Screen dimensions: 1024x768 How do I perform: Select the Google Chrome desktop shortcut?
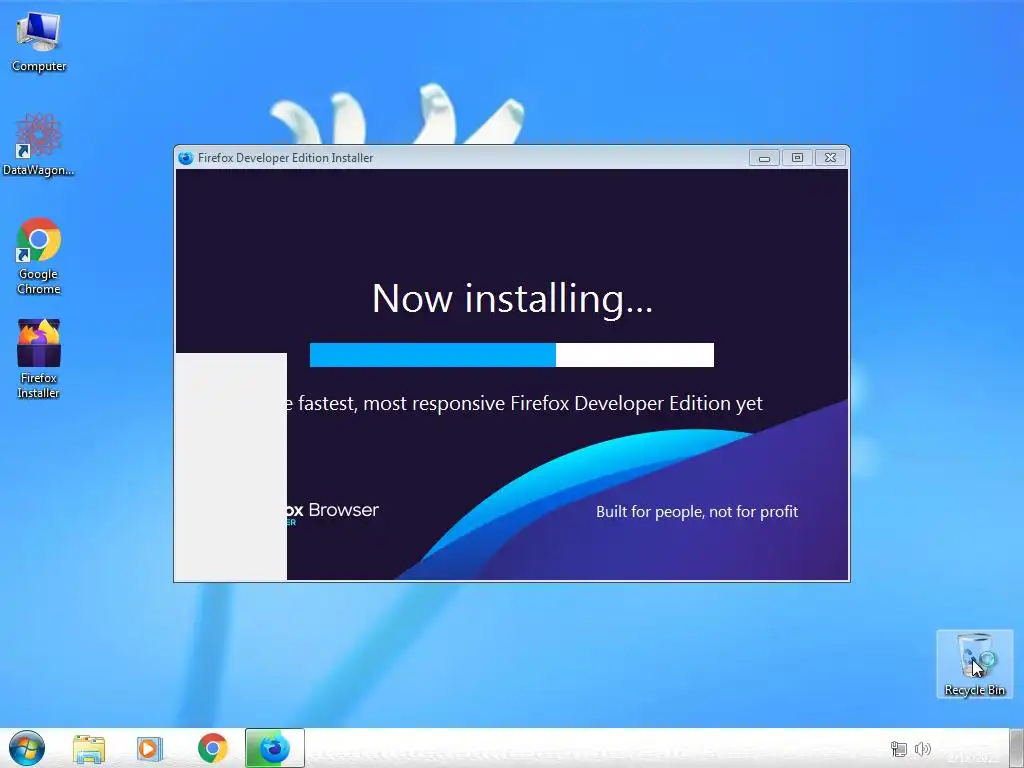pyautogui.click(x=39, y=256)
